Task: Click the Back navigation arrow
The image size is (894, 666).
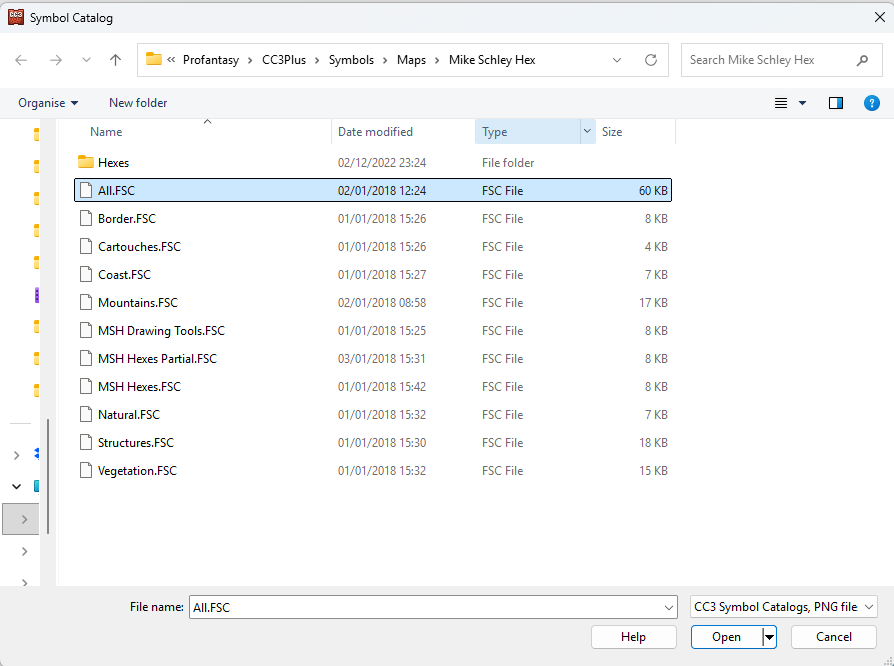Action: (22, 60)
